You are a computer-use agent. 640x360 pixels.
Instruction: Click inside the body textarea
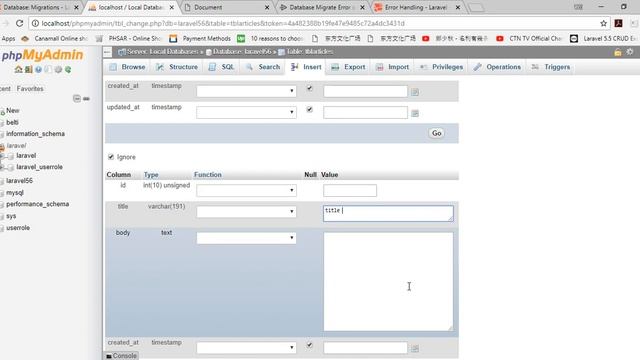click(x=388, y=282)
